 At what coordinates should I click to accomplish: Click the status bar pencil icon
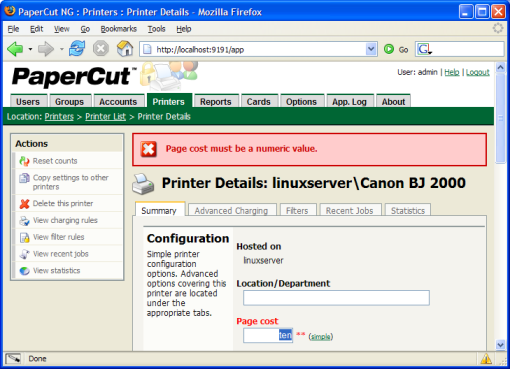point(13,359)
